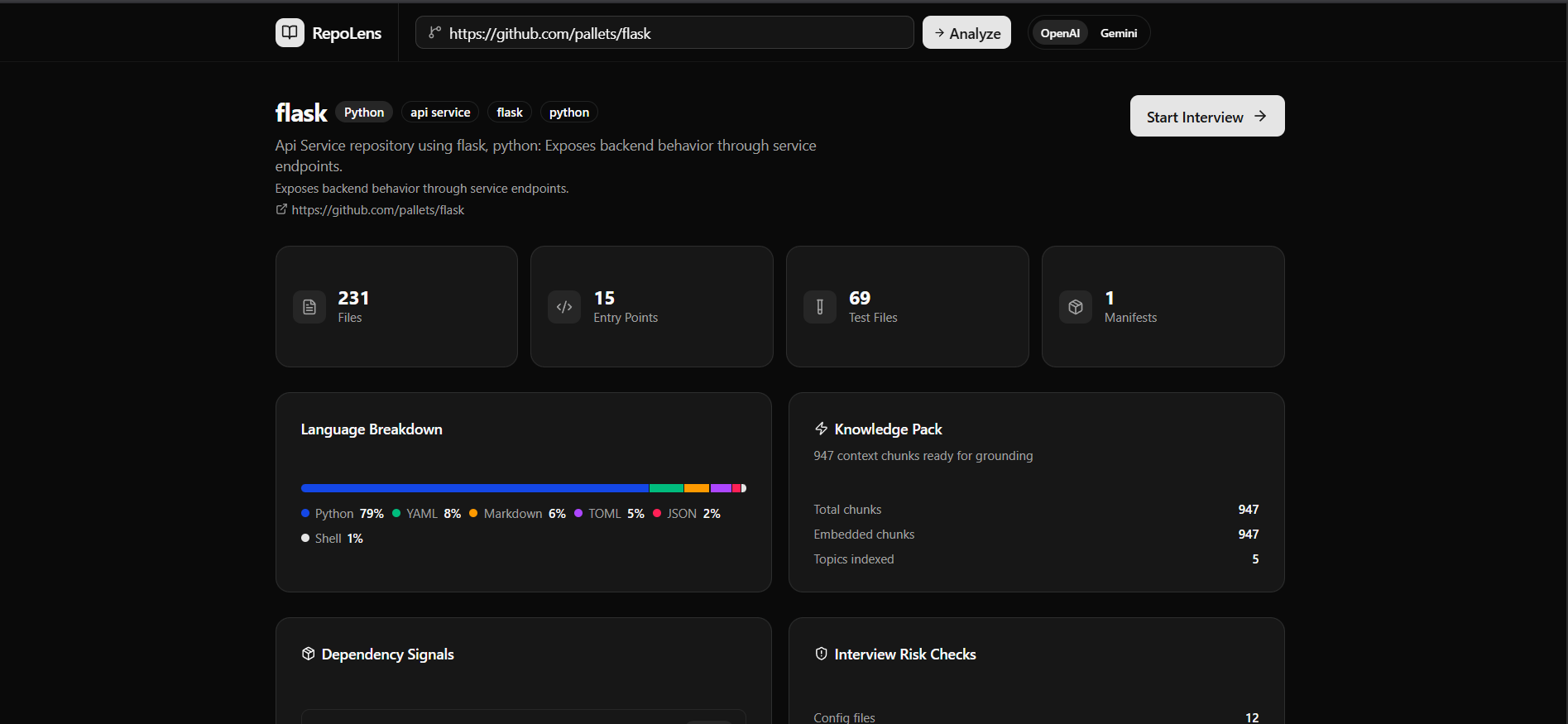Click the Markdown 6% legend entry
The height and width of the screenshot is (724, 1568).
pyautogui.click(x=517, y=514)
